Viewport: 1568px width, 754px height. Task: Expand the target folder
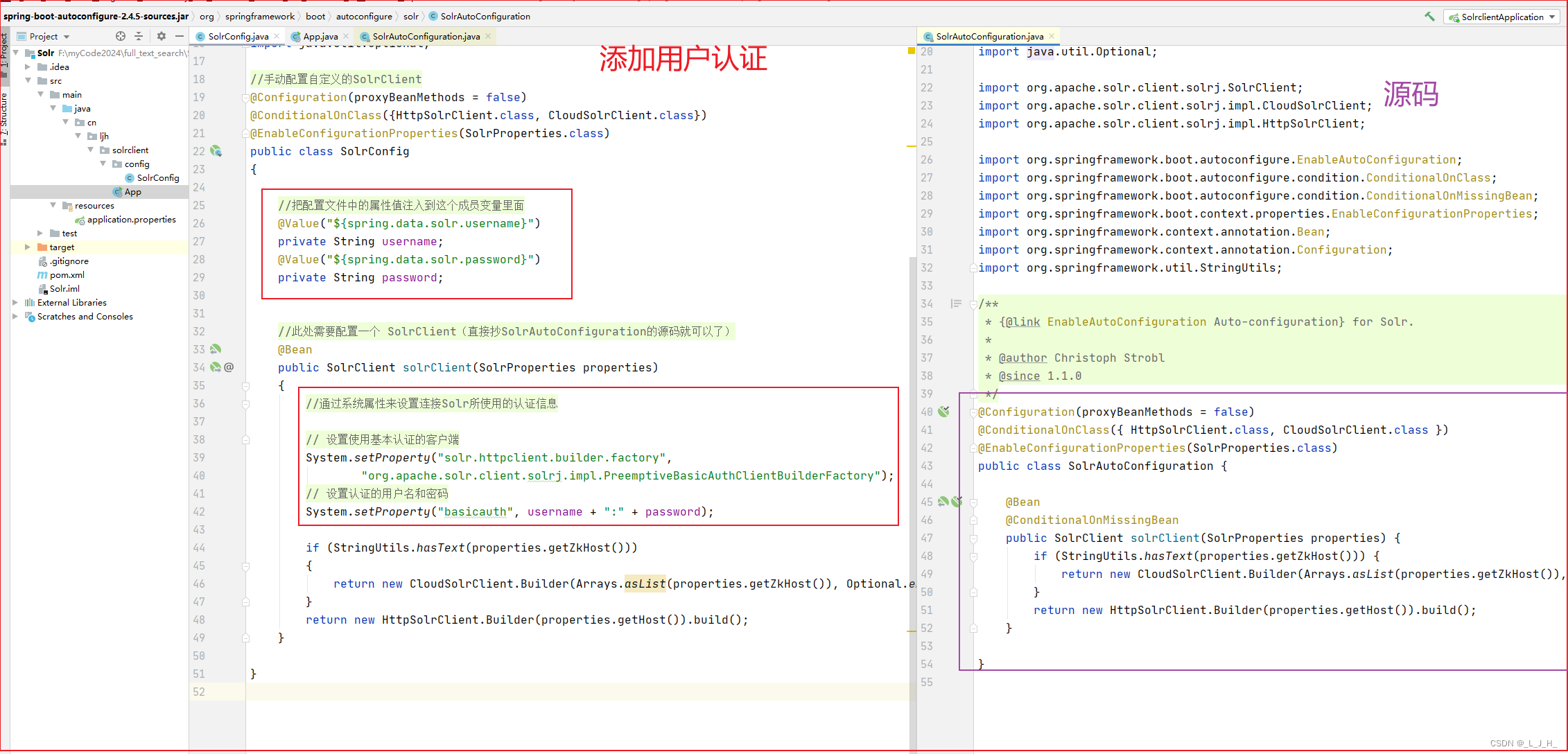click(x=28, y=247)
